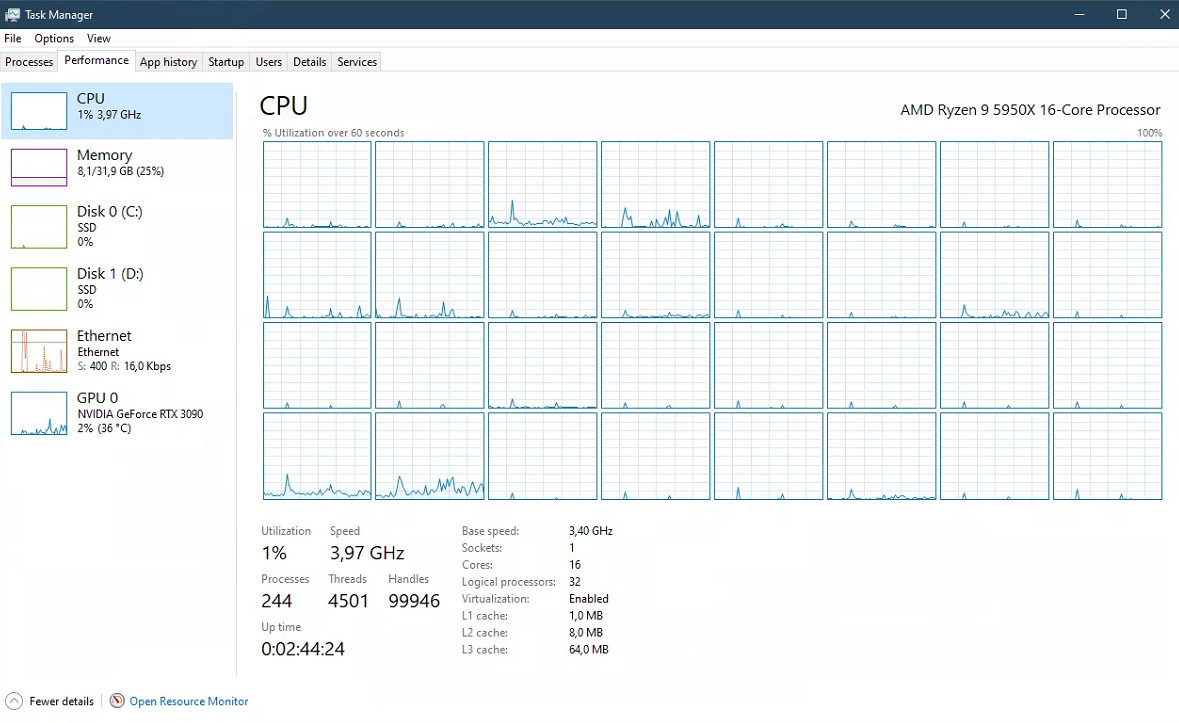Click the Open Resource Monitor link
Image resolution: width=1179 pixels, height=723 pixels.
pyautogui.click(x=189, y=701)
